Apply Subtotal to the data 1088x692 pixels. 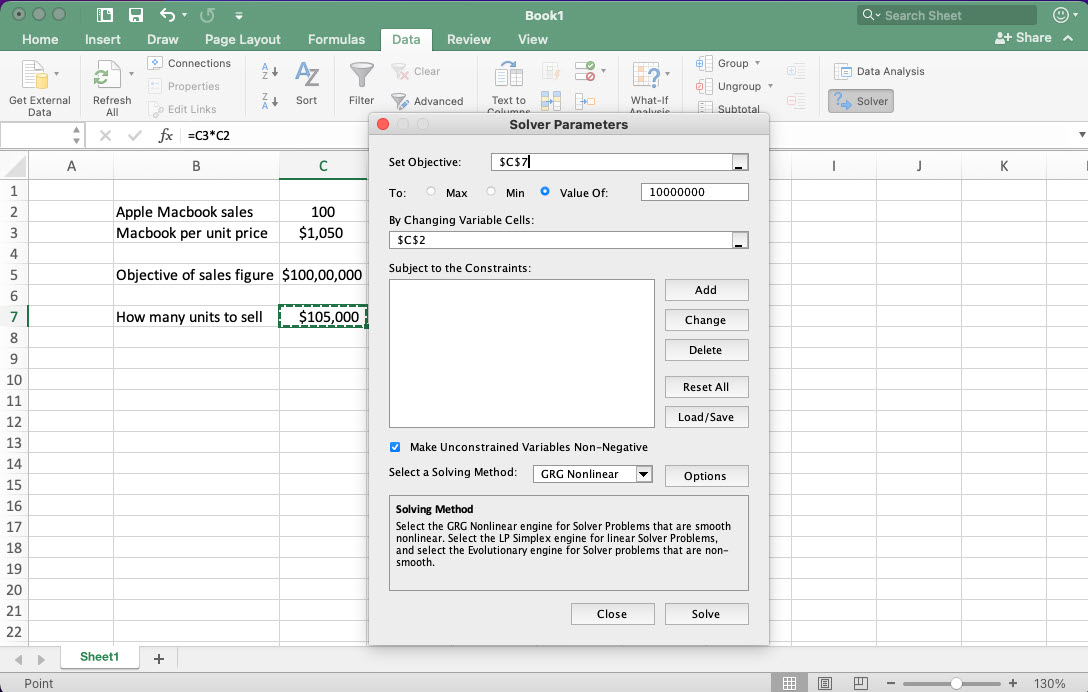738,109
